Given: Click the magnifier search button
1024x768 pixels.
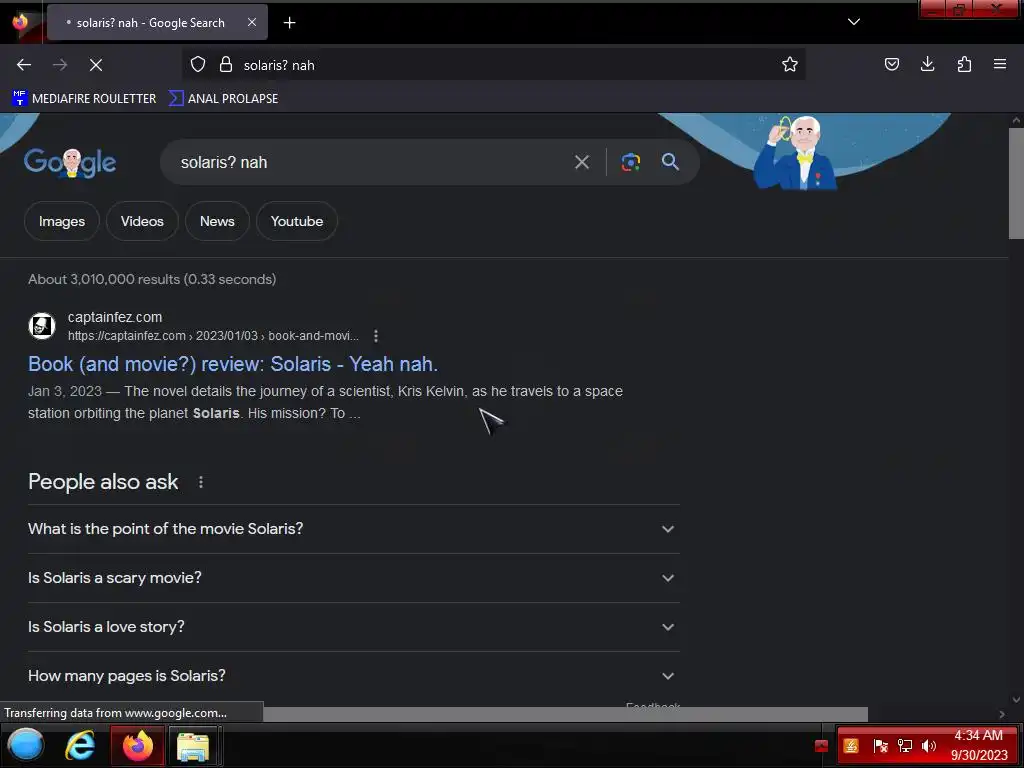Looking at the screenshot, I should click(670, 162).
